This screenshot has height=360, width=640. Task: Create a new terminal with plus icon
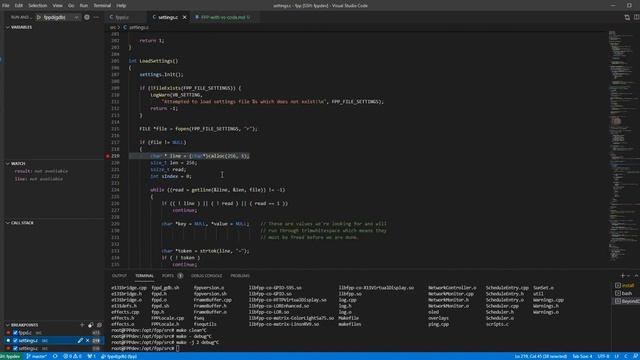point(622,276)
